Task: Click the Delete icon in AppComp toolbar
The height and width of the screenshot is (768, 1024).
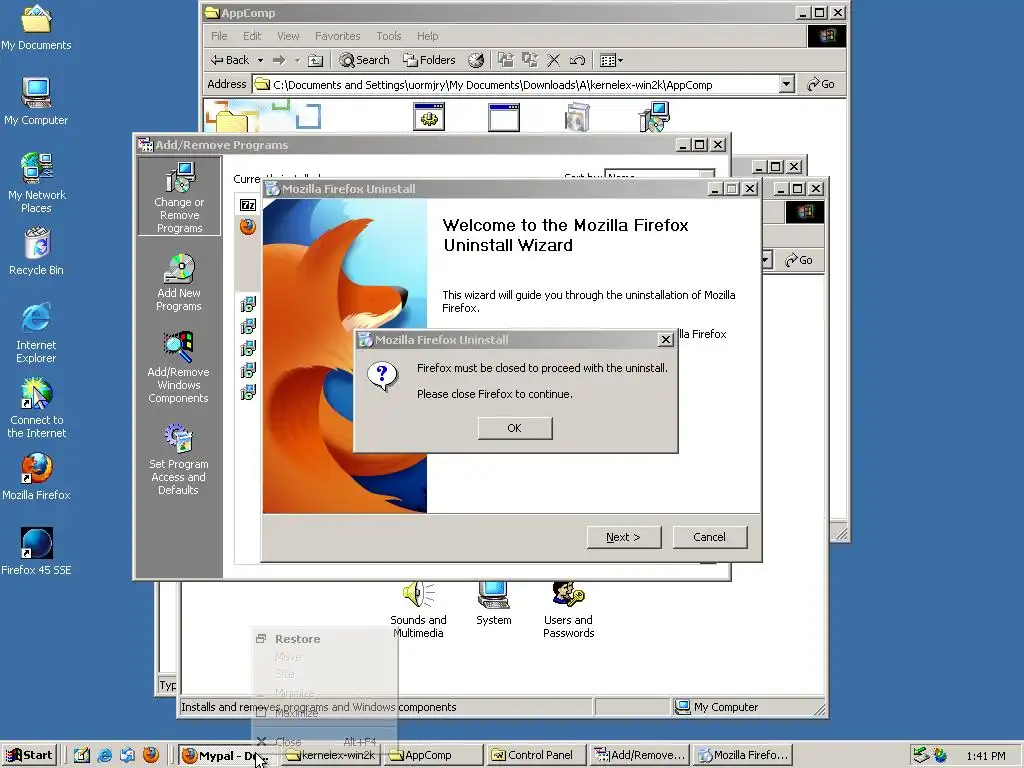Action: pos(553,60)
